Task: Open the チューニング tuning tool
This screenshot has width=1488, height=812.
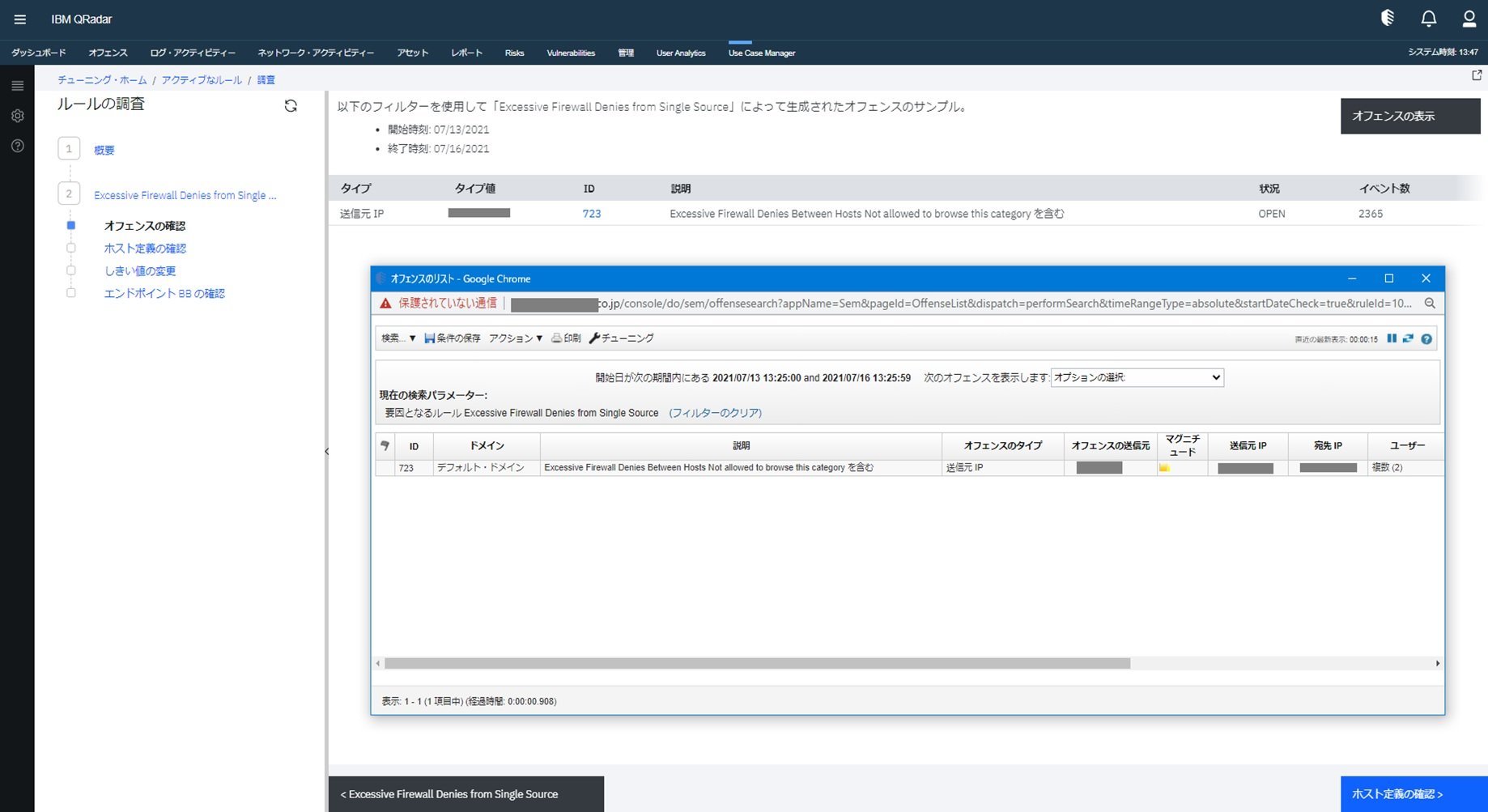Action: pos(621,338)
